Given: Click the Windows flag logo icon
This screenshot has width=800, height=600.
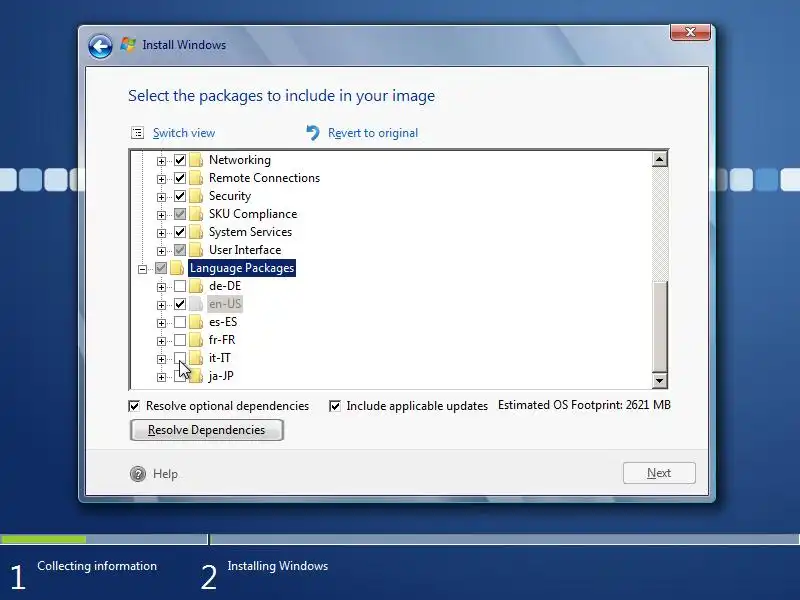Looking at the screenshot, I should coord(128,44).
